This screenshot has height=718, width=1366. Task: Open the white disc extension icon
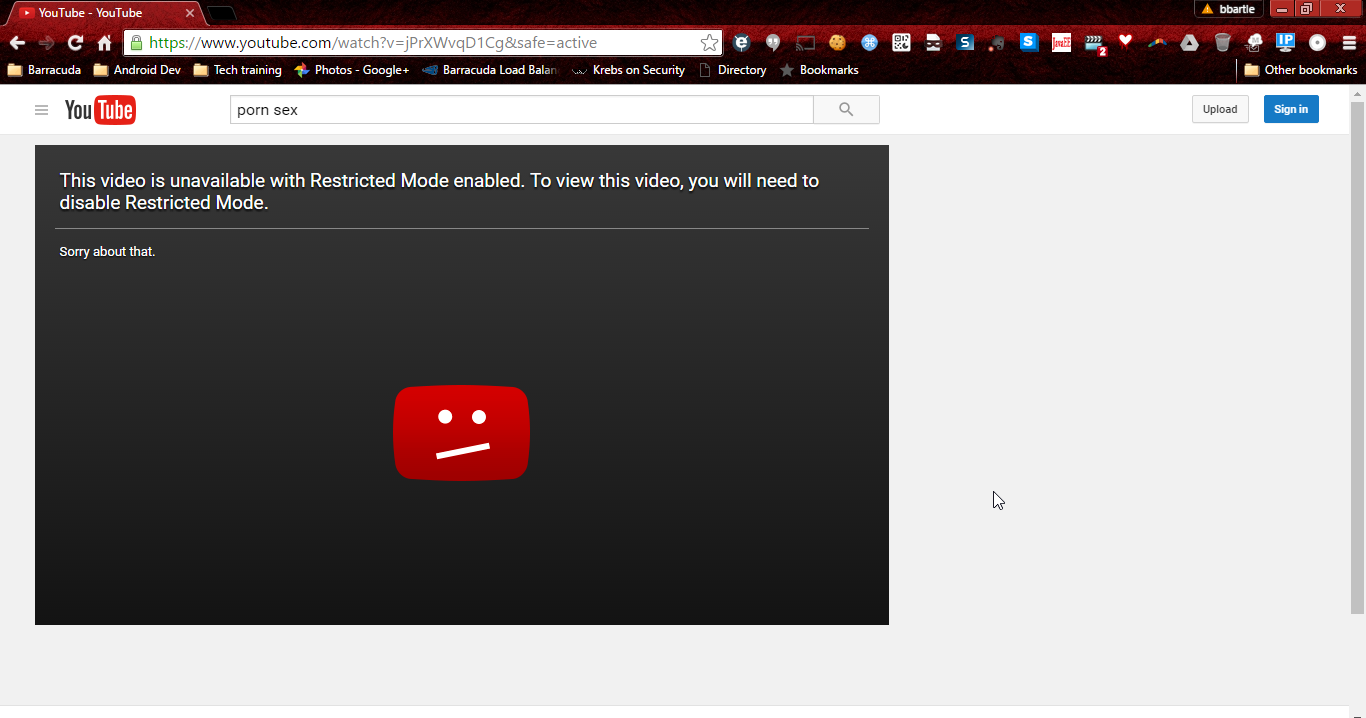pyautogui.click(x=1317, y=43)
